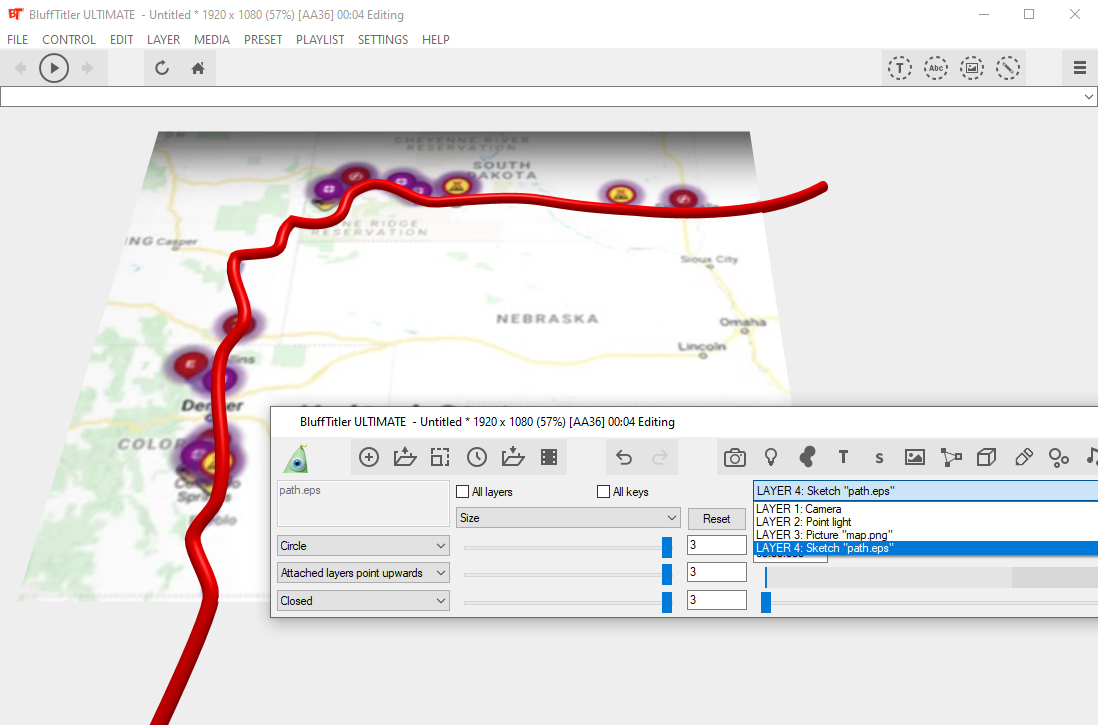The width and height of the screenshot is (1098, 725).
Task: Click the picture layer icon
Action: pyautogui.click(x=914, y=457)
